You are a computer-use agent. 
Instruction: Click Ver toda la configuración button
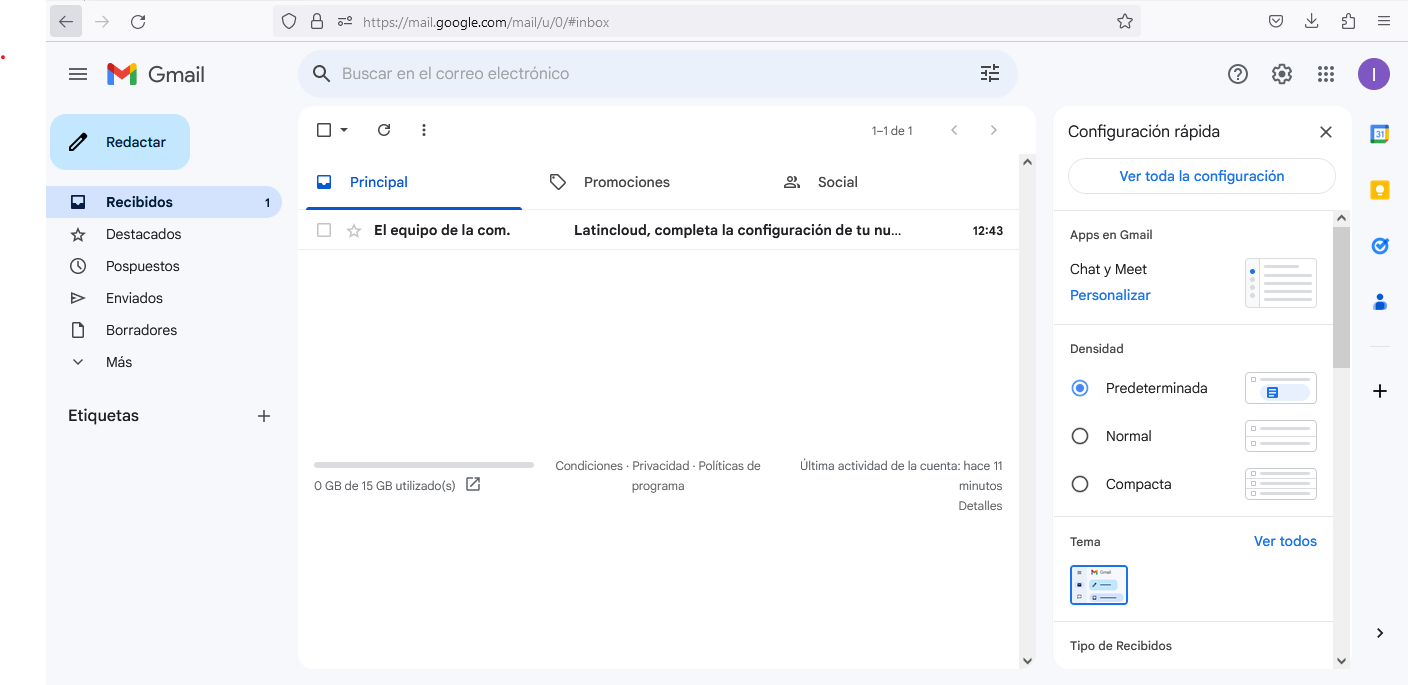click(x=1201, y=176)
